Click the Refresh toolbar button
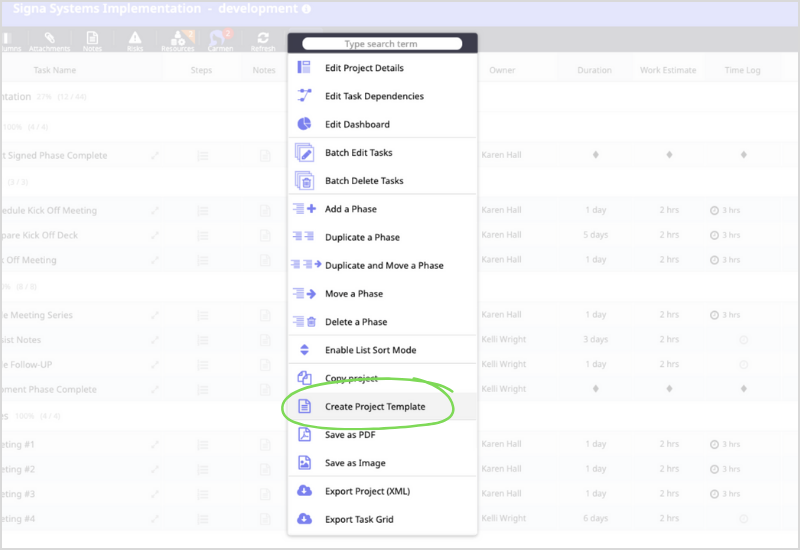 (x=263, y=41)
